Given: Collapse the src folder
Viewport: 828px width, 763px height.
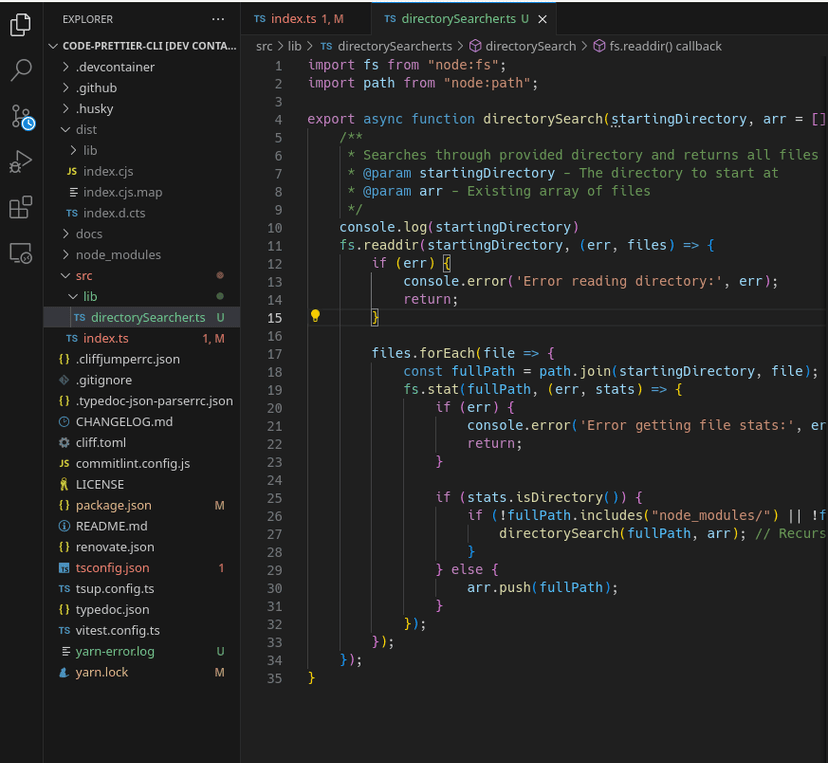Looking at the screenshot, I should click(x=84, y=275).
